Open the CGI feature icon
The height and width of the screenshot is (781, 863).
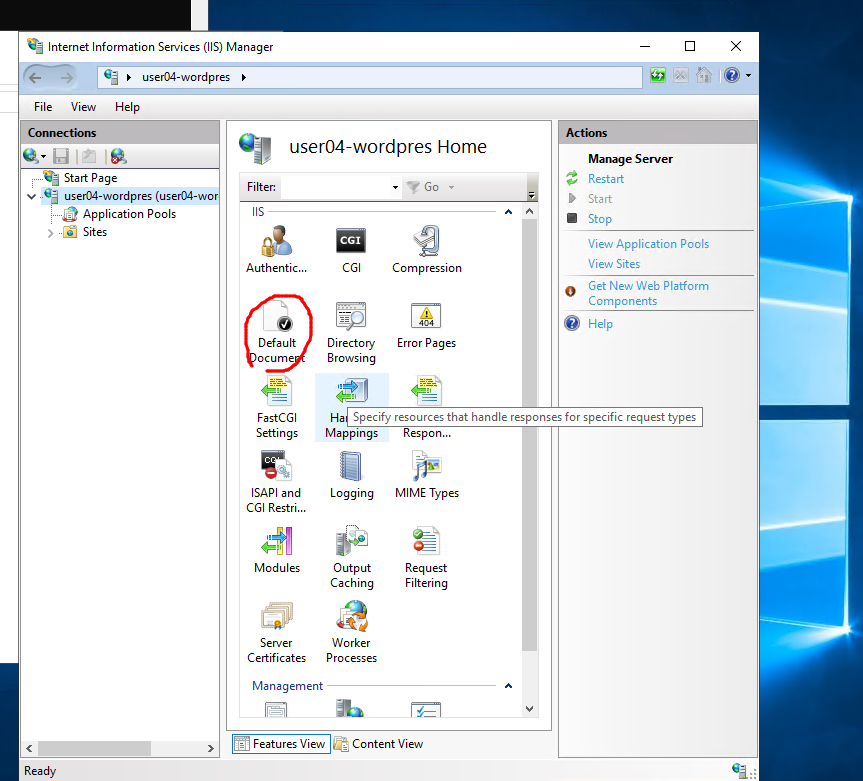[x=351, y=249]
